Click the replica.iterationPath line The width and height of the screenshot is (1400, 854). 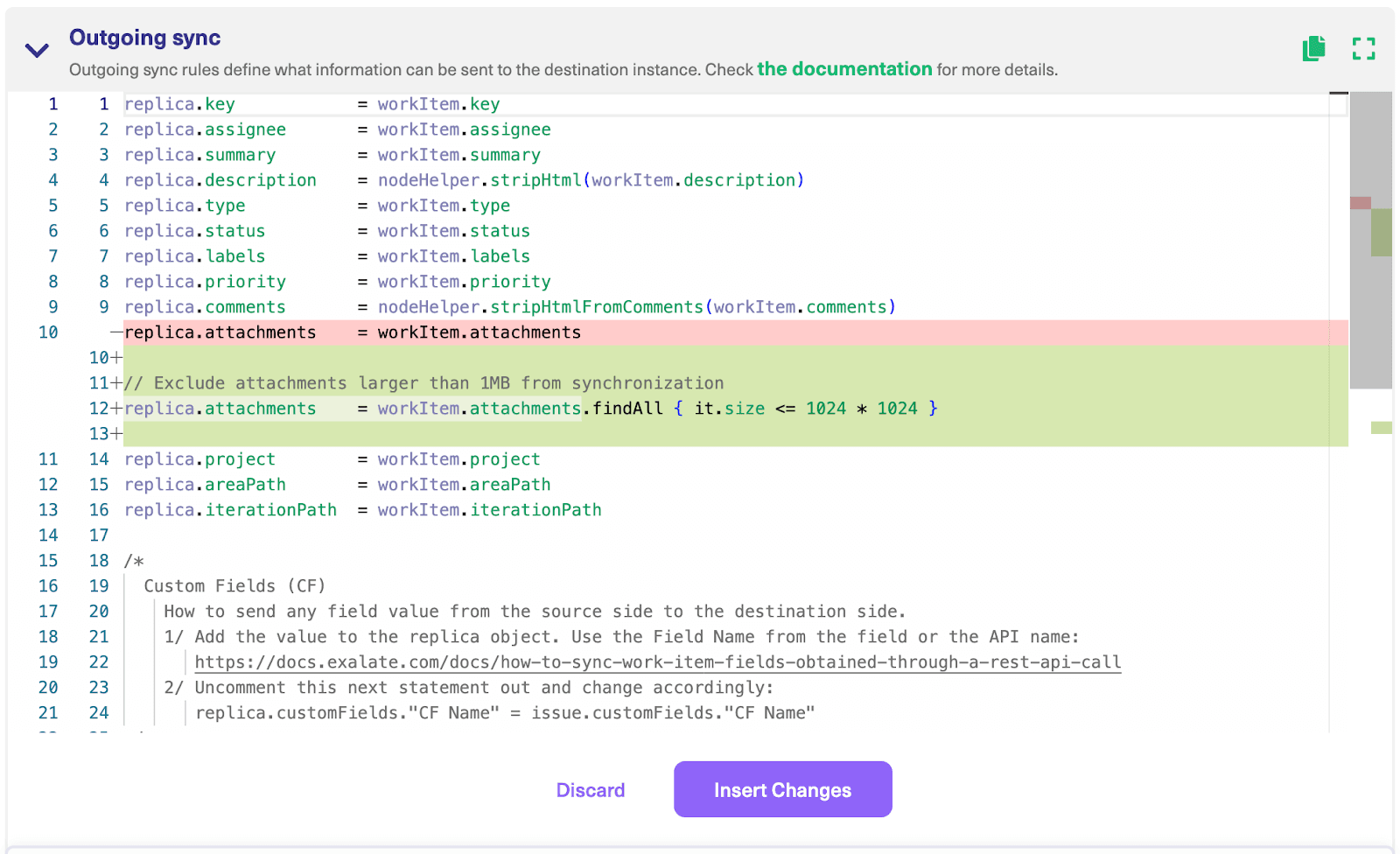(x=362, y=510)
